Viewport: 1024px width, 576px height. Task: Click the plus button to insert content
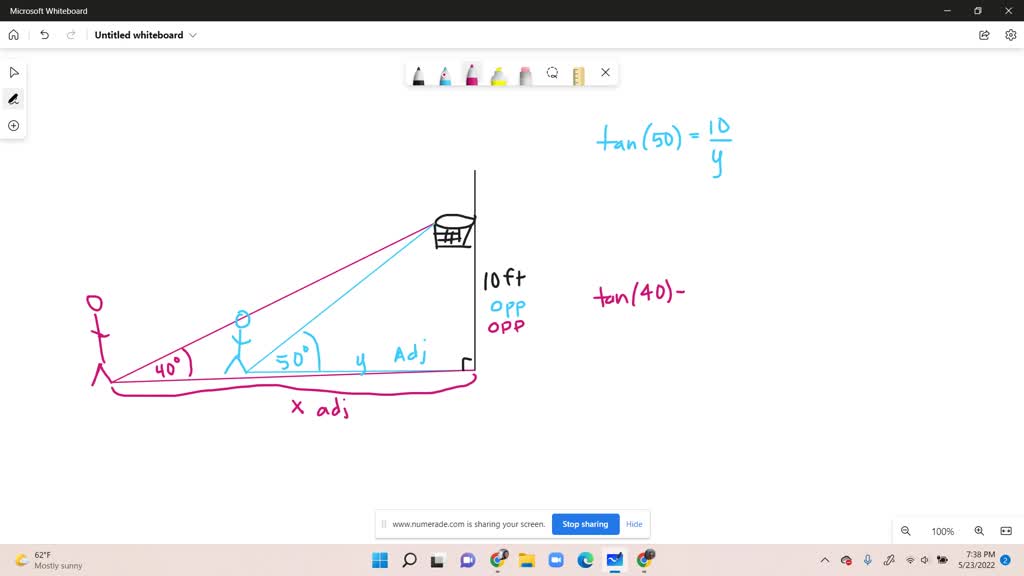(x=13, y=125)
